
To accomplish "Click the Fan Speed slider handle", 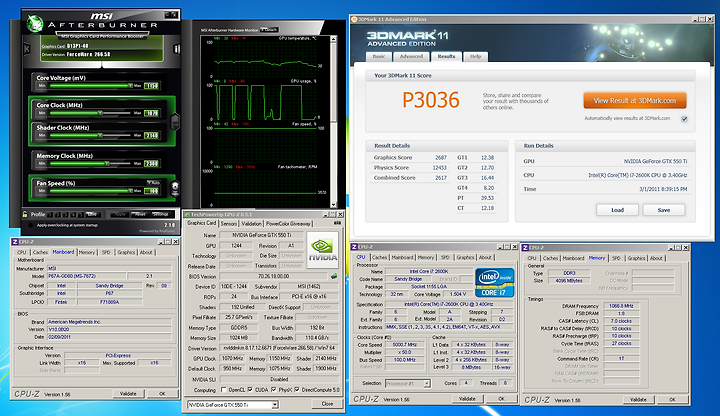I will pos(130,191).
